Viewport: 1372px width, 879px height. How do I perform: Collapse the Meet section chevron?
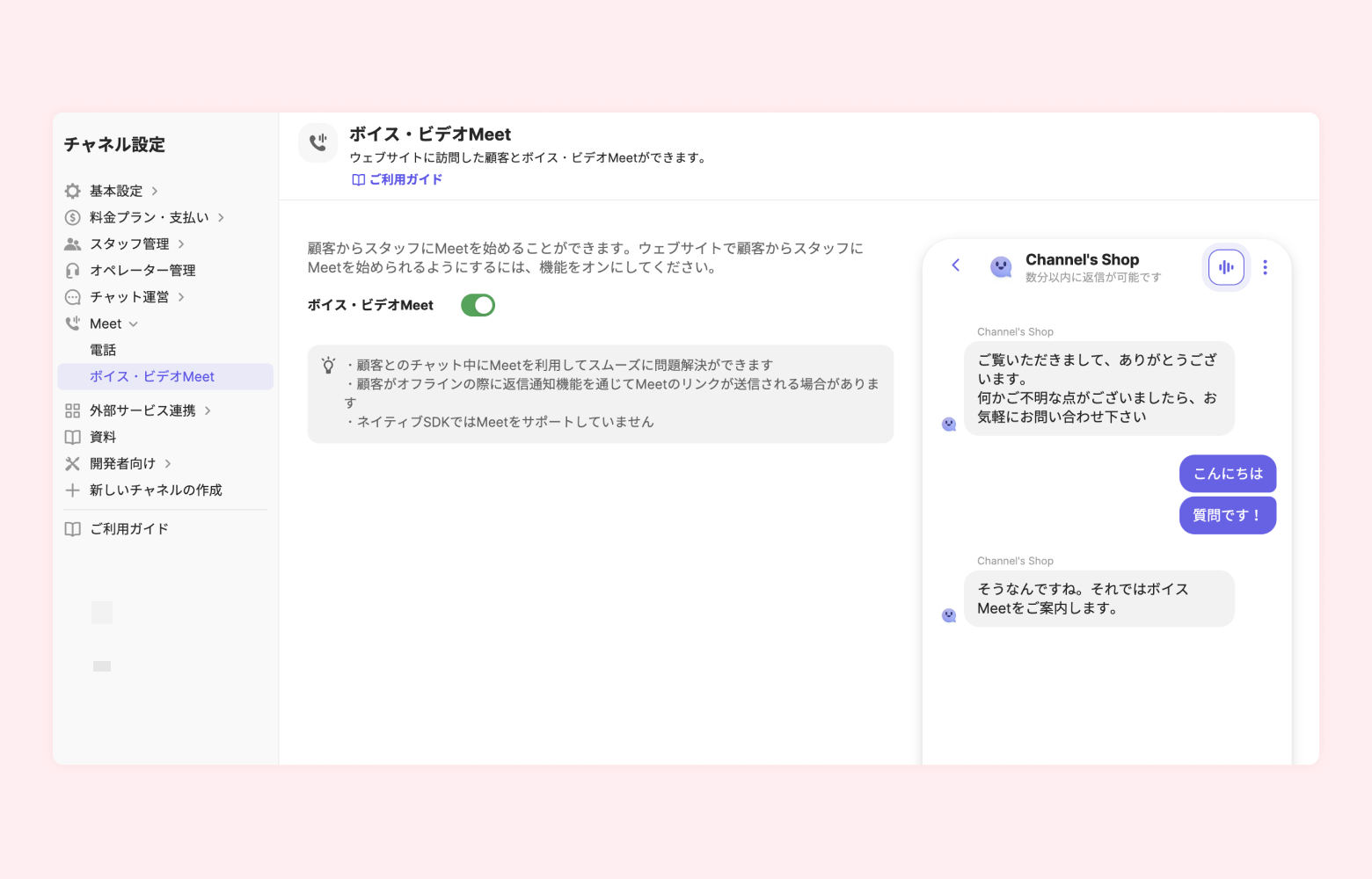(134, 324)
